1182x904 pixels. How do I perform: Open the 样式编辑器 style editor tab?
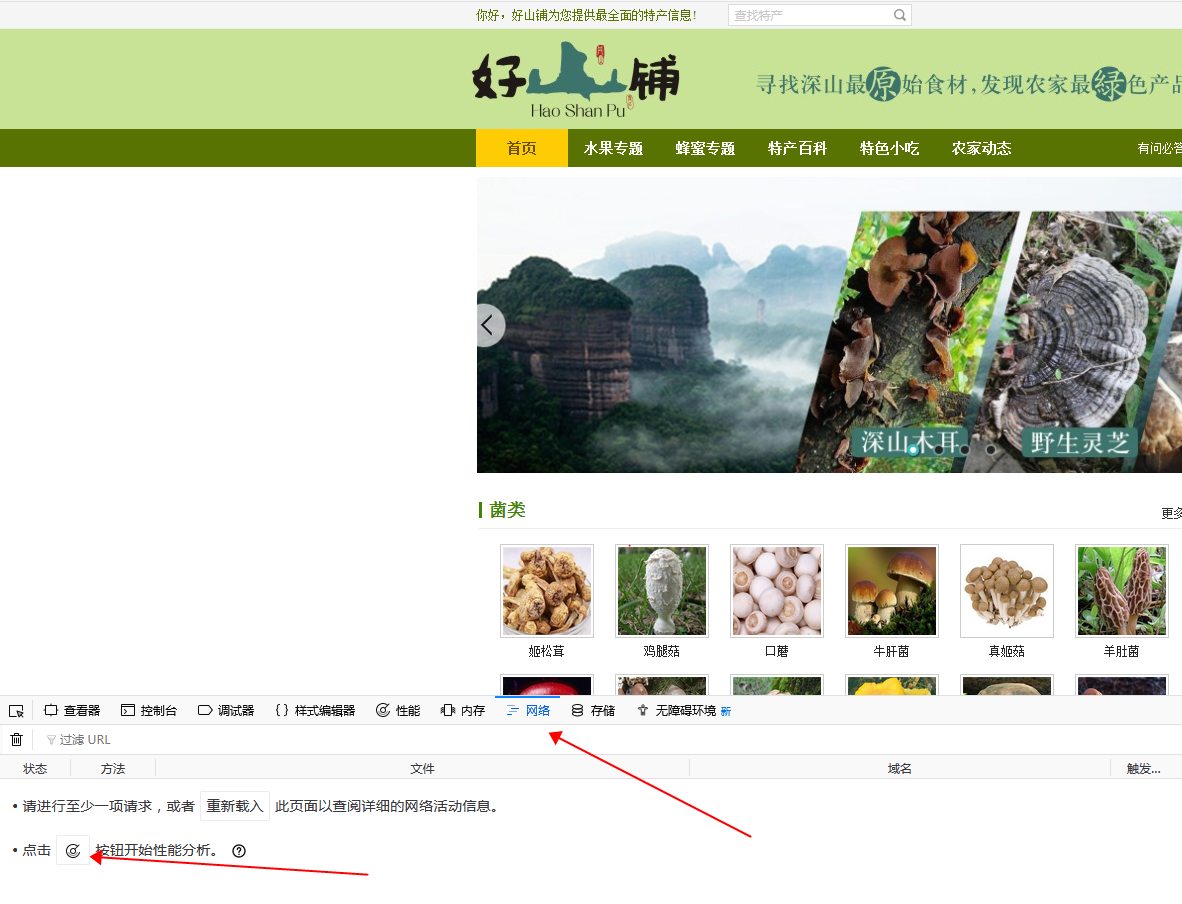point(315,711)
